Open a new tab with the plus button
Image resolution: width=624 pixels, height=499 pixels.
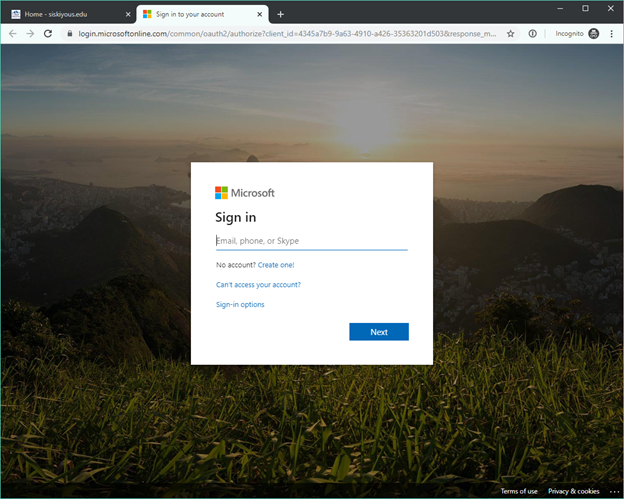coord(281,14)
